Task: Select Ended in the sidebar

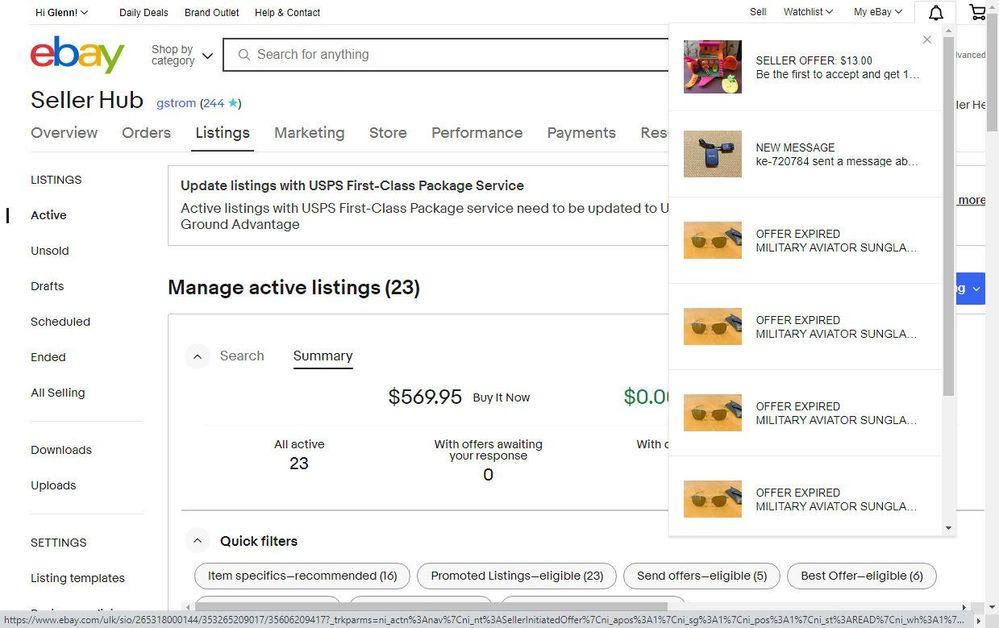Action: [x=48, y=357]
